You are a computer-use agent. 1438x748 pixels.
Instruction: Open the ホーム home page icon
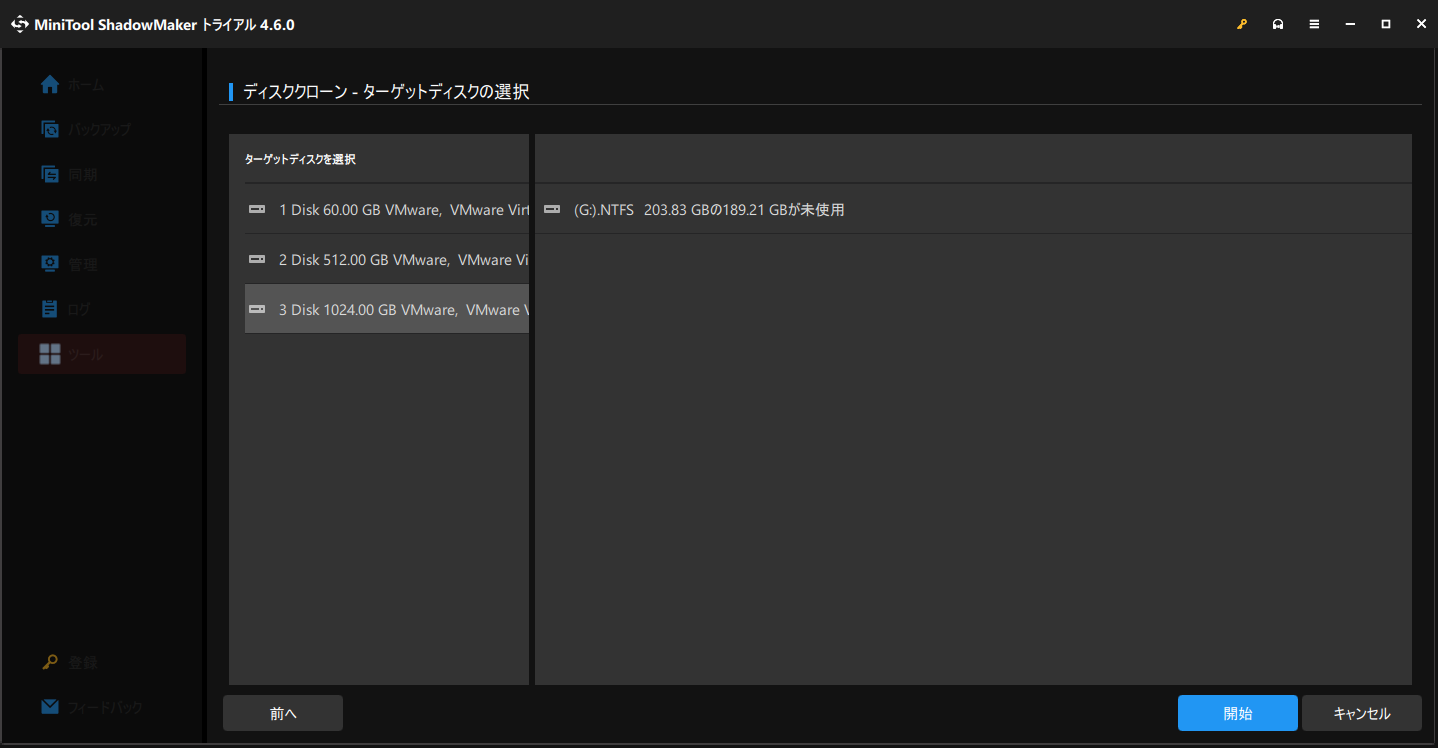click(x=50, y=85)
